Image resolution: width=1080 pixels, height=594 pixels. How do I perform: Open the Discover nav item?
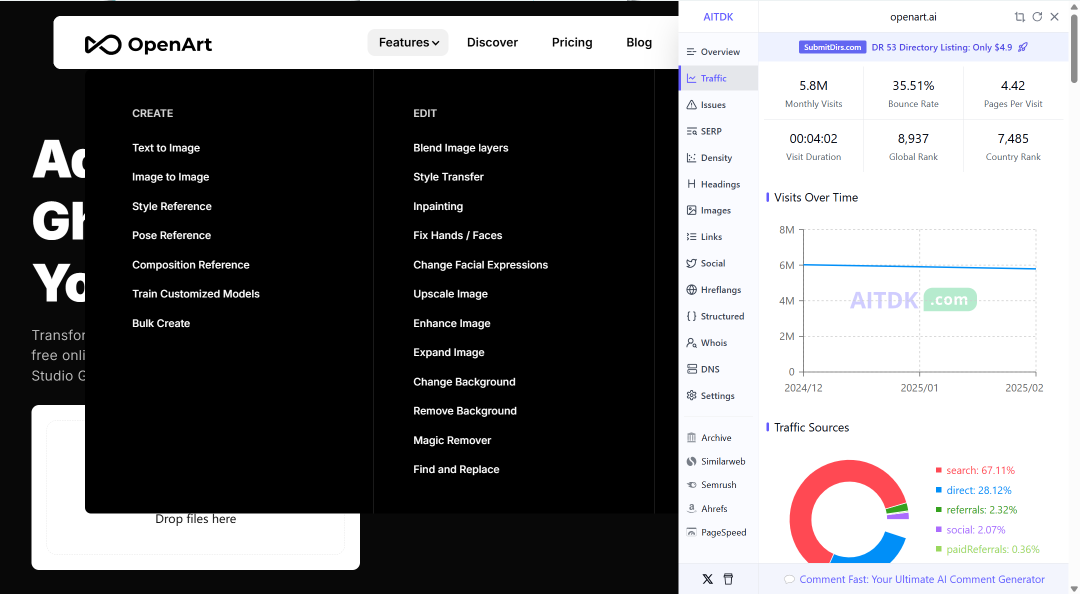[x=492, y=43]
